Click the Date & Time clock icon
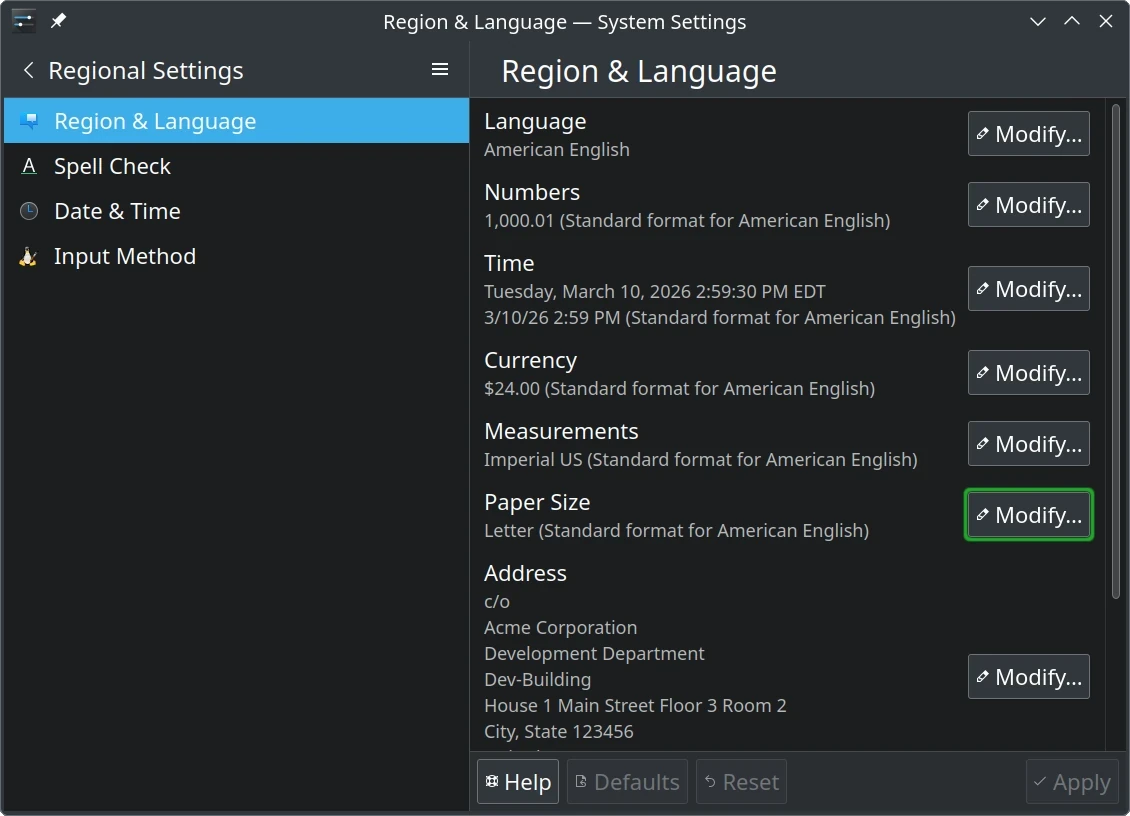This screenshot has height=816, width=1130. click(x=29, y=211)
